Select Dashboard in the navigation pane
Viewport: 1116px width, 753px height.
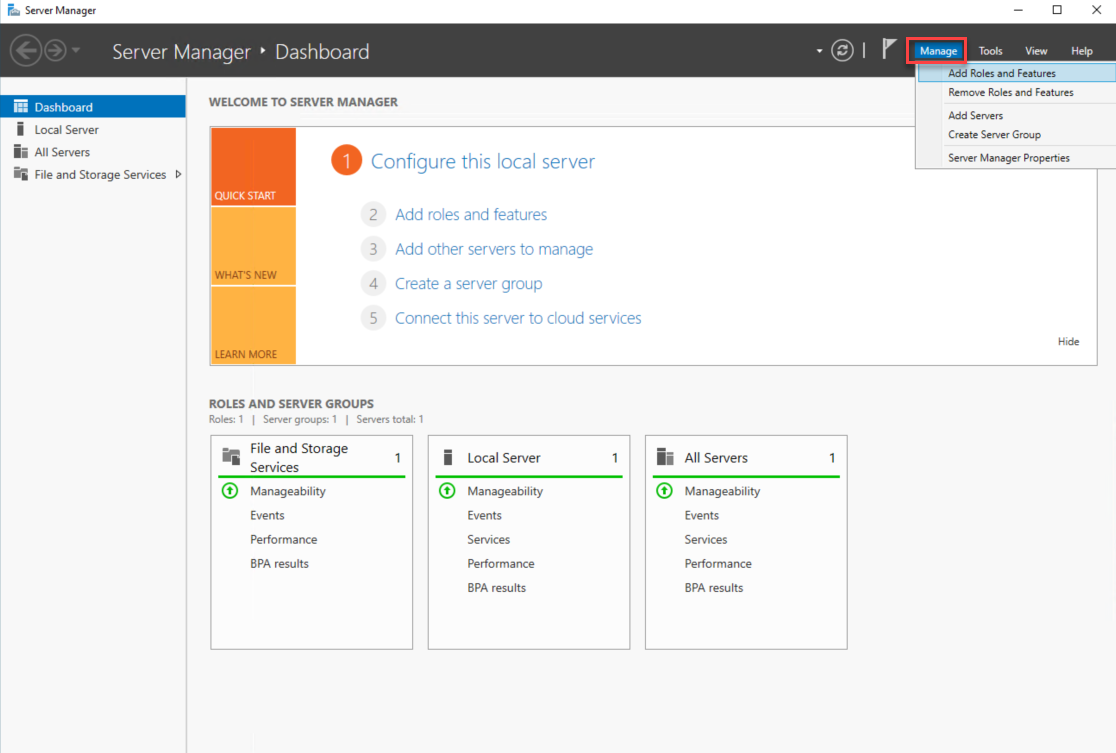[93, 107]
